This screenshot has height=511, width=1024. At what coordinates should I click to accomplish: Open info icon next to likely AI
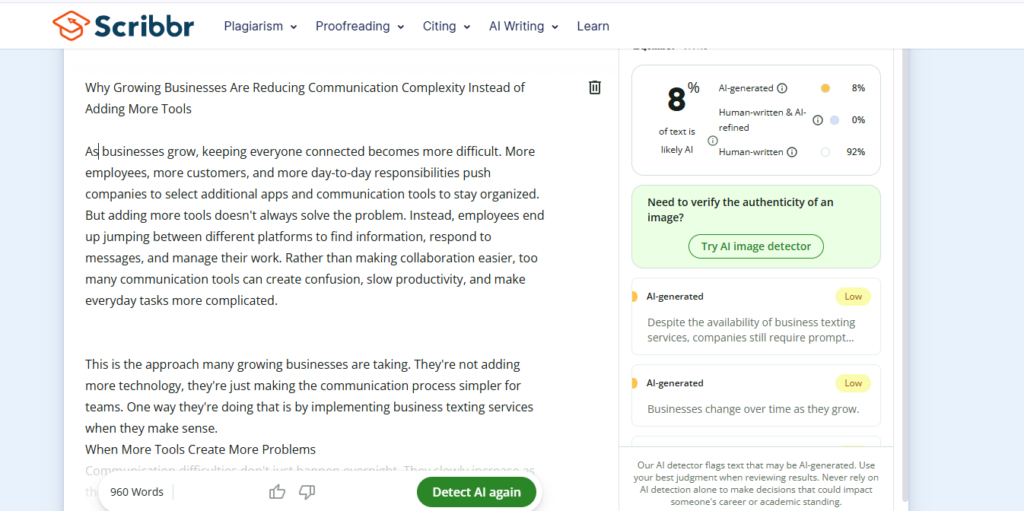pyautogui.click(x=712, y=140)
